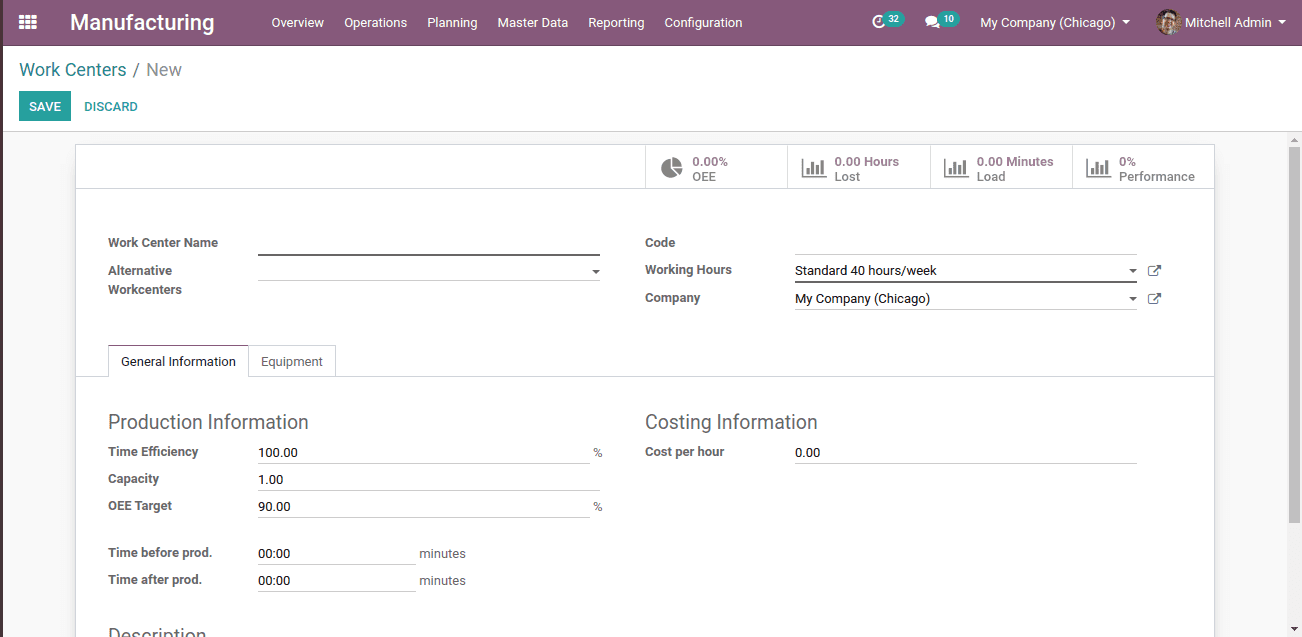The image size is (1302, 637).
Task: Click the Production Information heading
Action: [x=208, y=422]
